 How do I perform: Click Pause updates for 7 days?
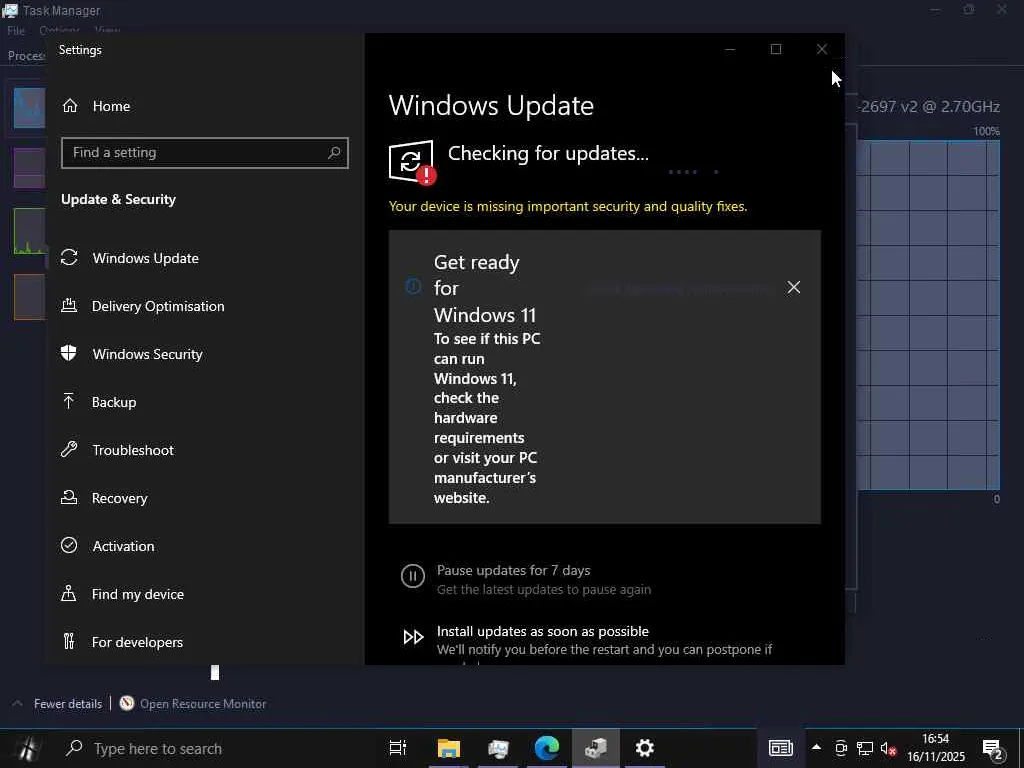coord(513,570)
